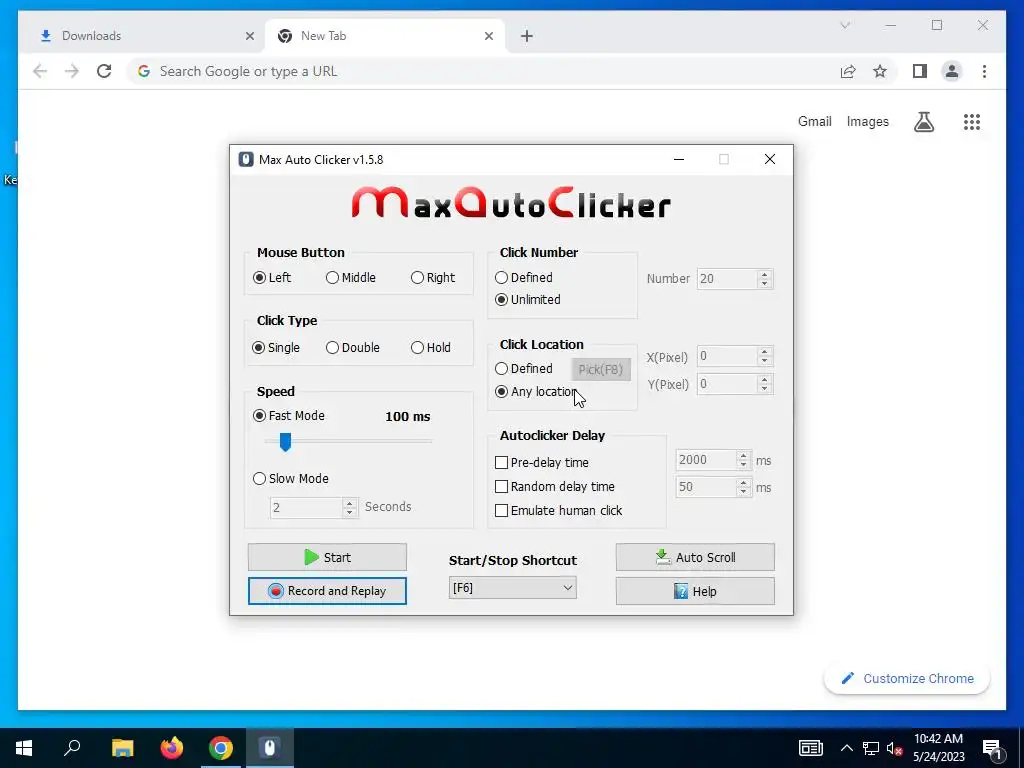Reload the Chrome page
The height and width of the screenshot is (768, 1024).
click(x=104, y=71)
